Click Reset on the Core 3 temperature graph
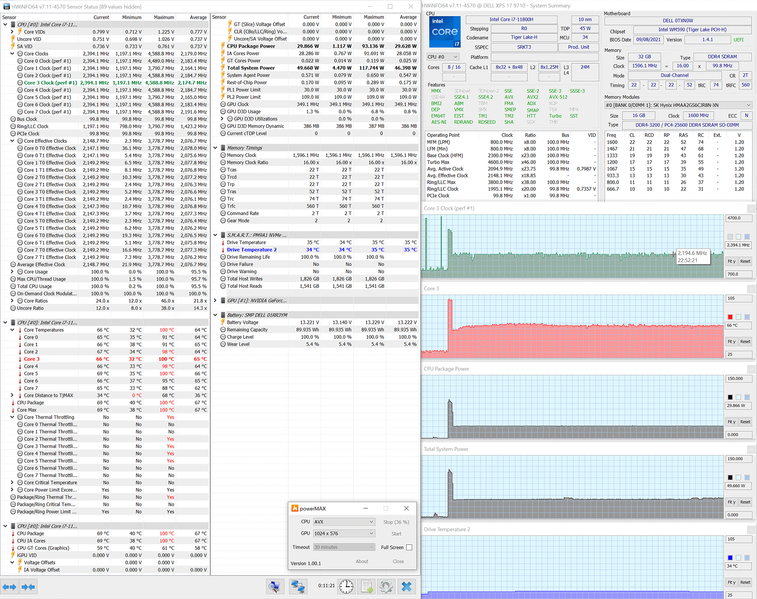Image resolution: width=757 pixels, height=599 pixels. click(745, 341)
